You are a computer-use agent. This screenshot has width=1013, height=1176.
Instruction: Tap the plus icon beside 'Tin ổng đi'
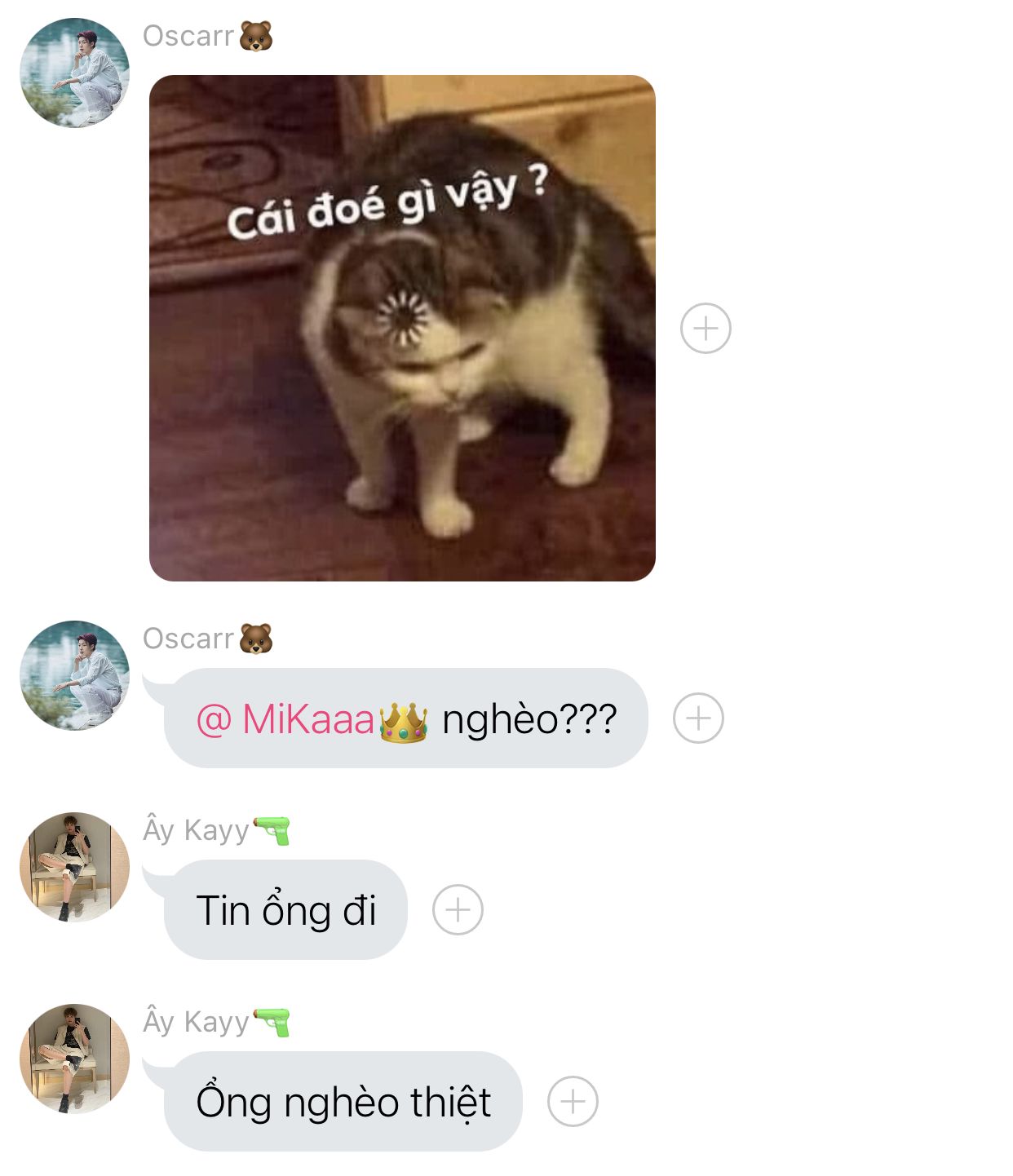click(458, 909)
